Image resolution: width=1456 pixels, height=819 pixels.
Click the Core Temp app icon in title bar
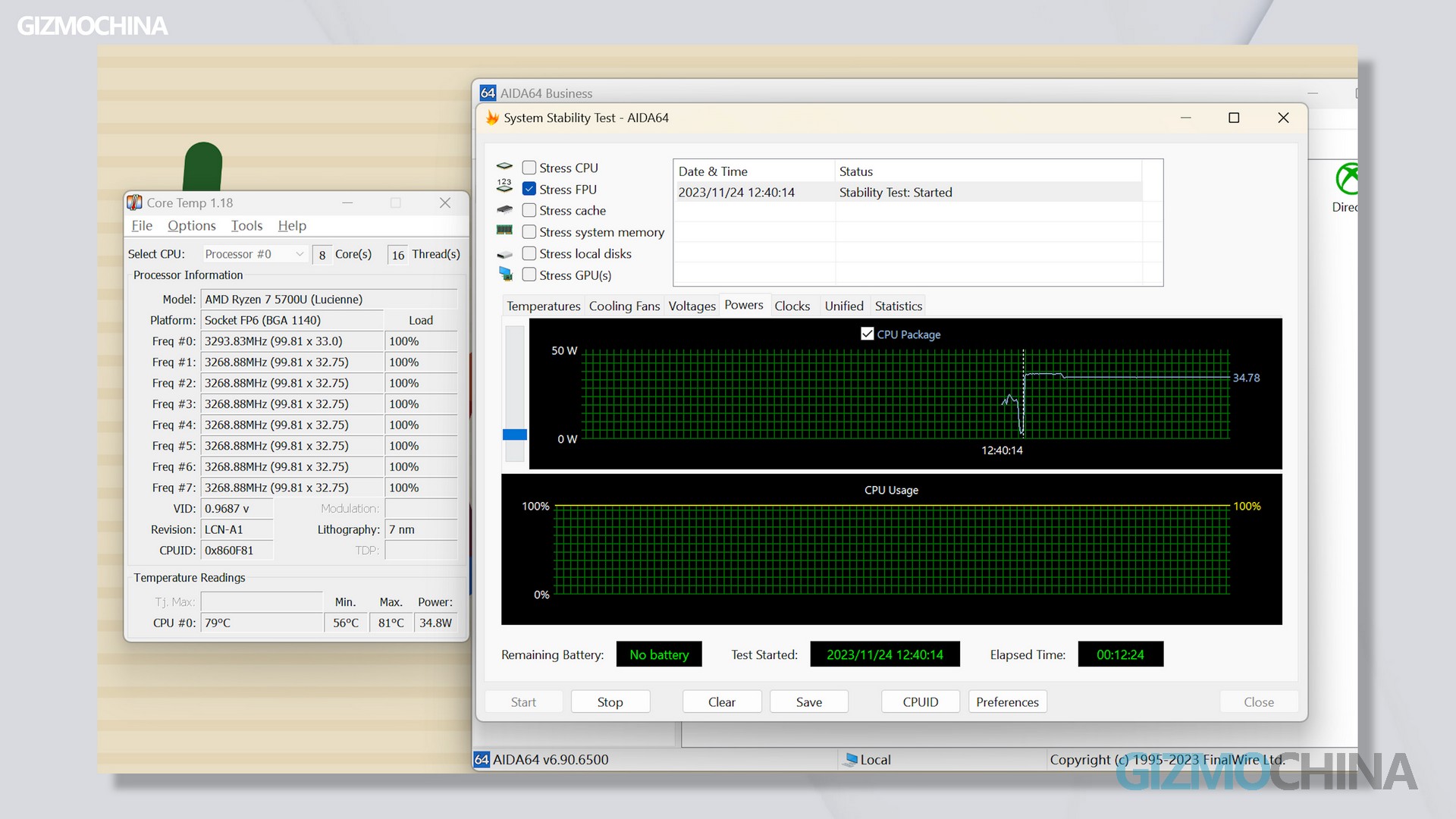[134, 202]
